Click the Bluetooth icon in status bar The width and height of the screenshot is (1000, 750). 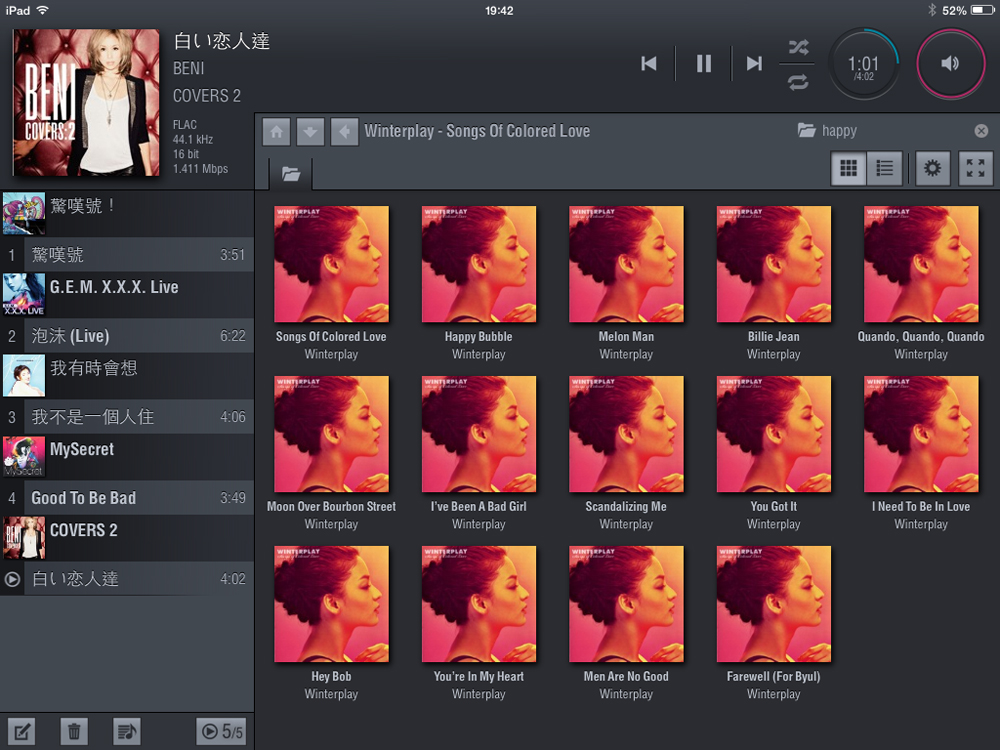click(x=932, y=10)
